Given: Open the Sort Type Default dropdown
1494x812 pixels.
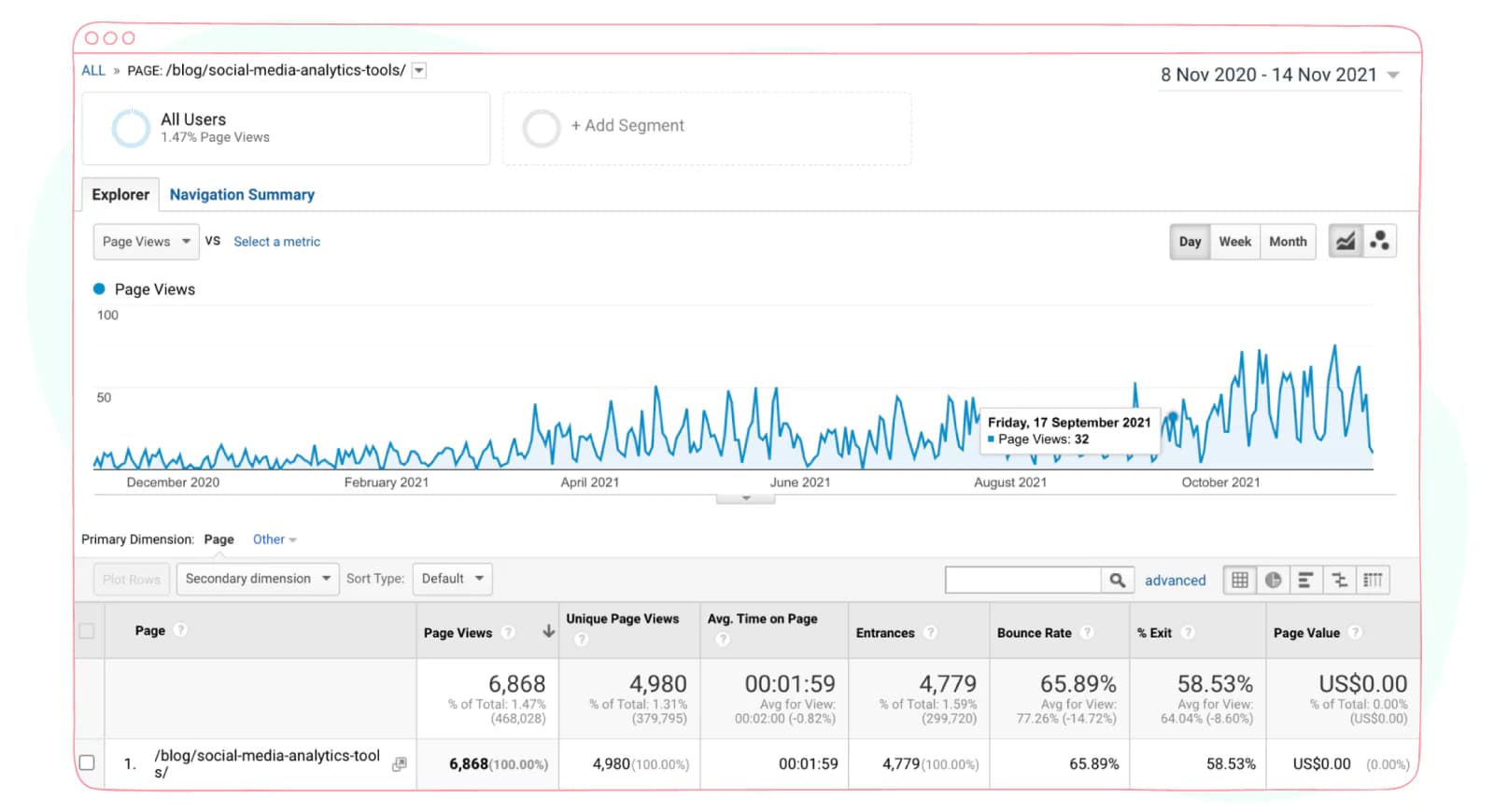Looking at the screenshot, I should (452, 579).
